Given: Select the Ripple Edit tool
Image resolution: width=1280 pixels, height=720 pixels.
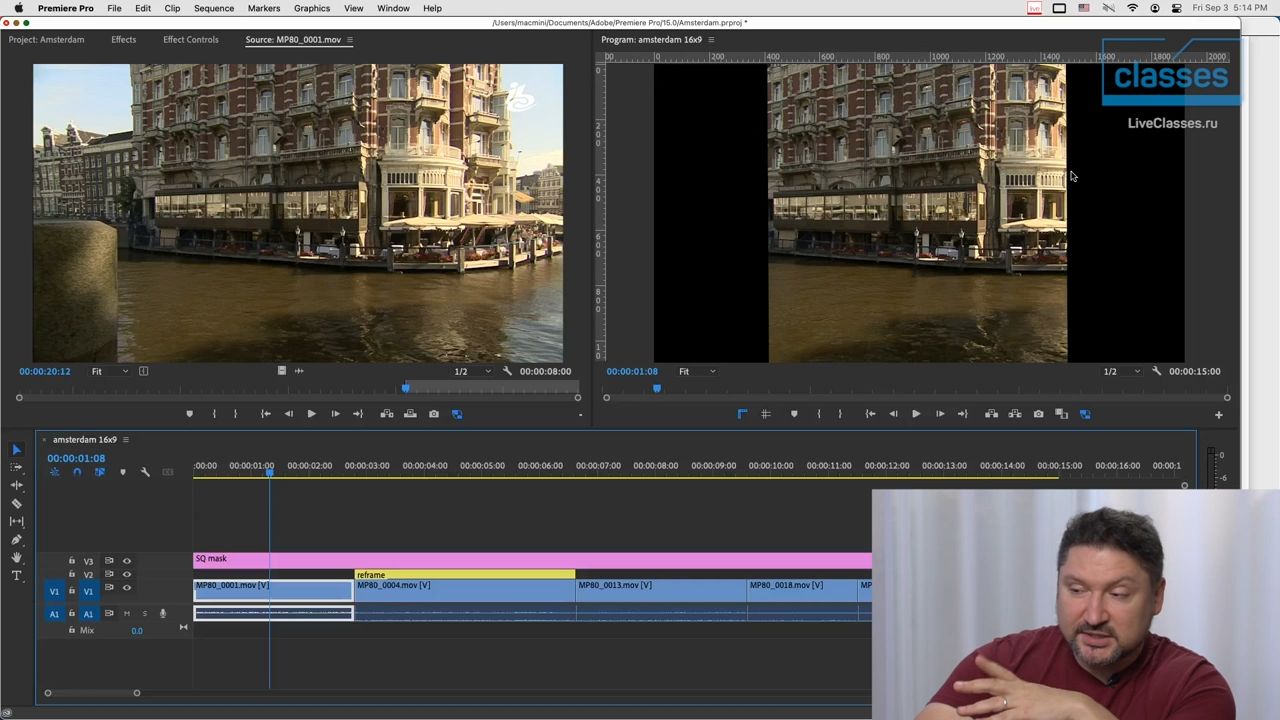Looking at the screenshot, I should pyautogui.click(x=16, y=485).
